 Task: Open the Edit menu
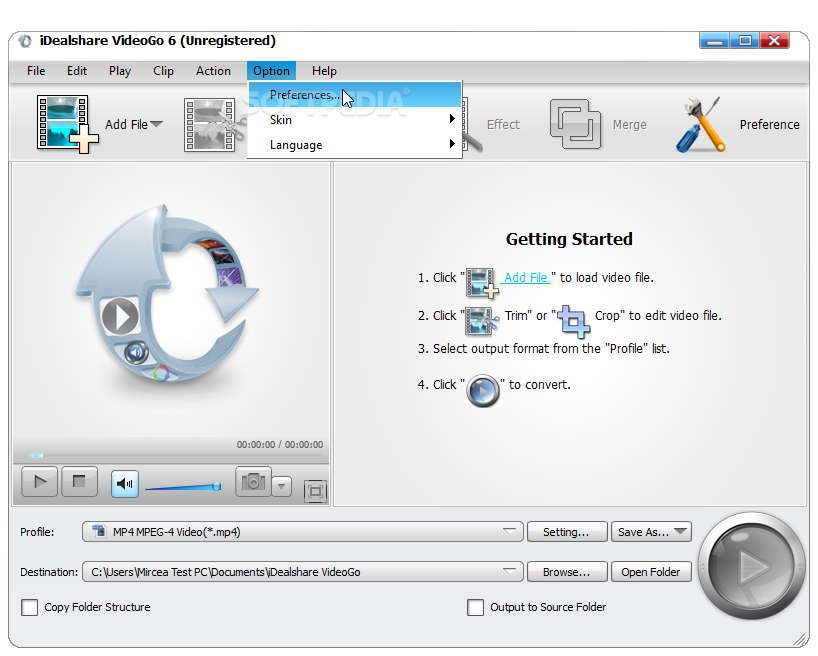[77, 71]
